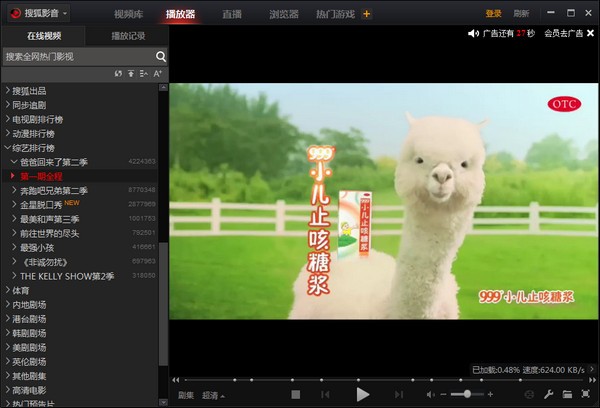Expand the 港台剧场 category
Screen dimensions: 600x408
[8, 318]
